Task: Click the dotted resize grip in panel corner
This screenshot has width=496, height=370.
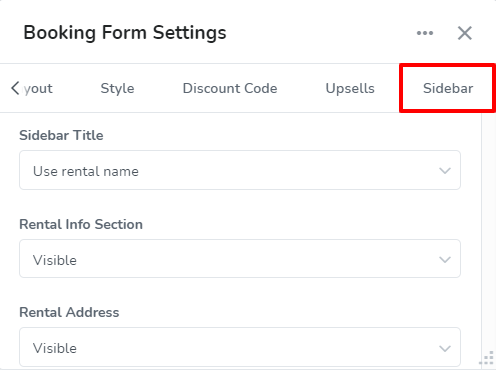Action: pos(487,358)
